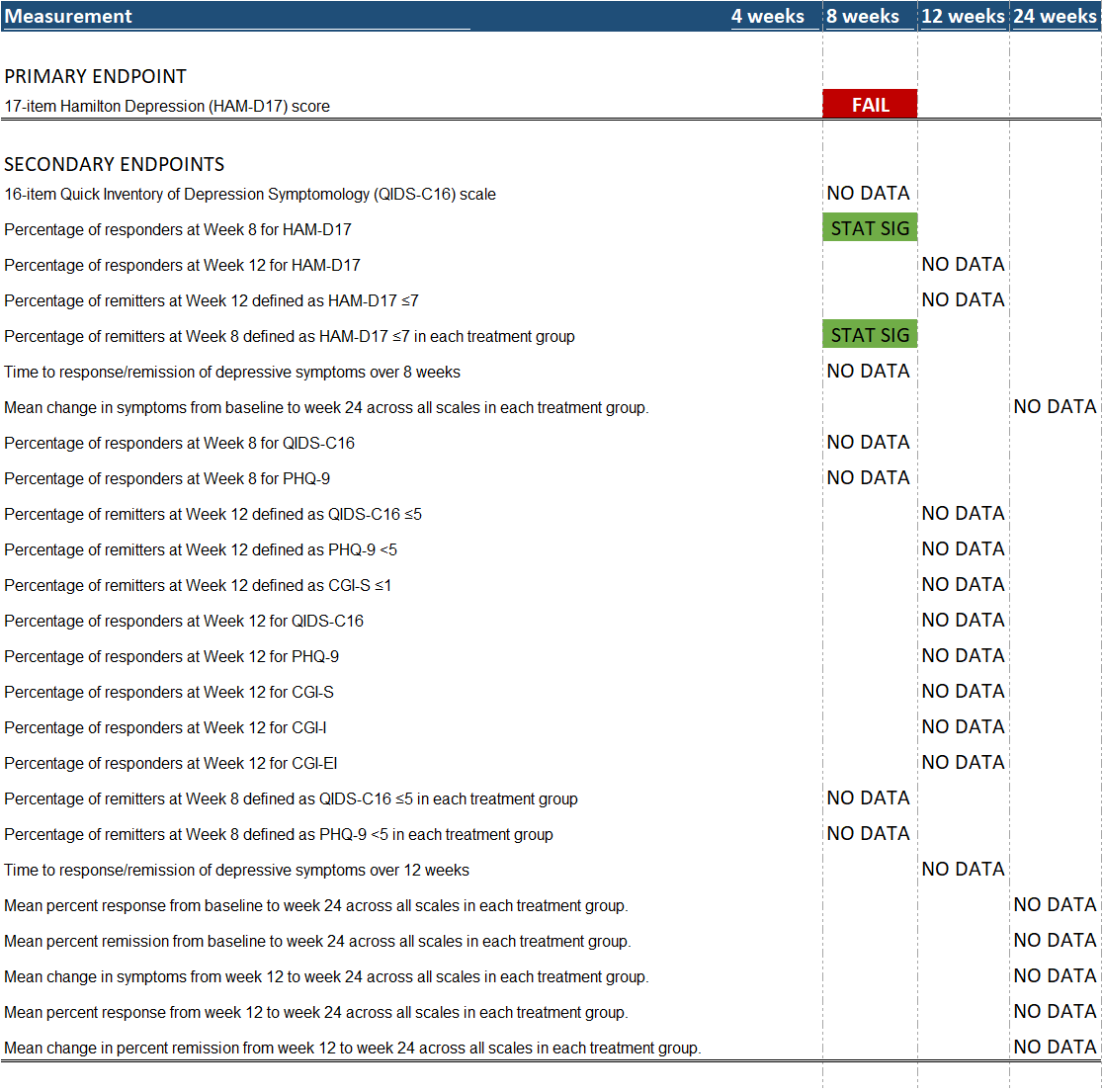The width and height of the screenshot is (1103, 1092).
Task: Select Mean change in symptoms baseline to week 24
Action: 326,408
